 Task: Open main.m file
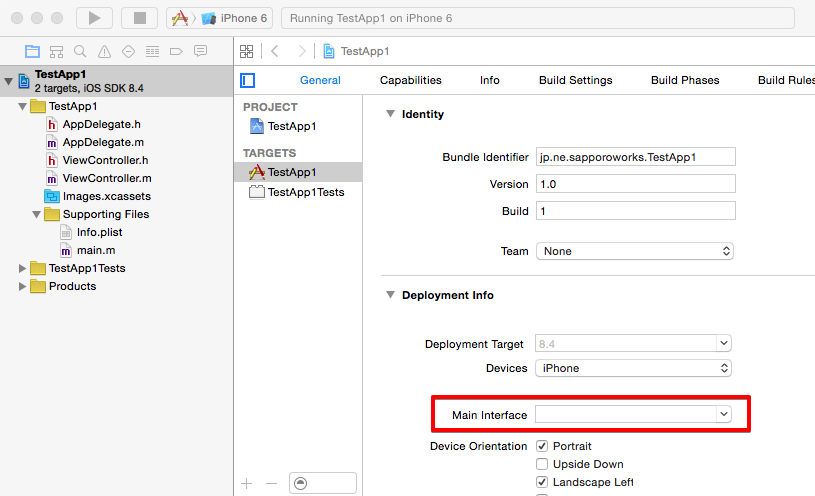[x=96, y=251]
